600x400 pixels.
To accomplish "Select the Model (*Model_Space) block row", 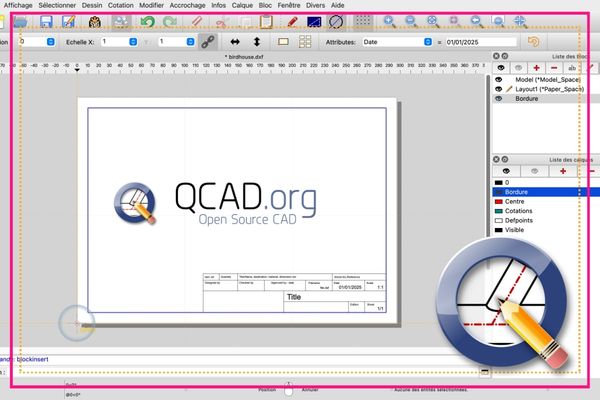I will tap(546, 80).
